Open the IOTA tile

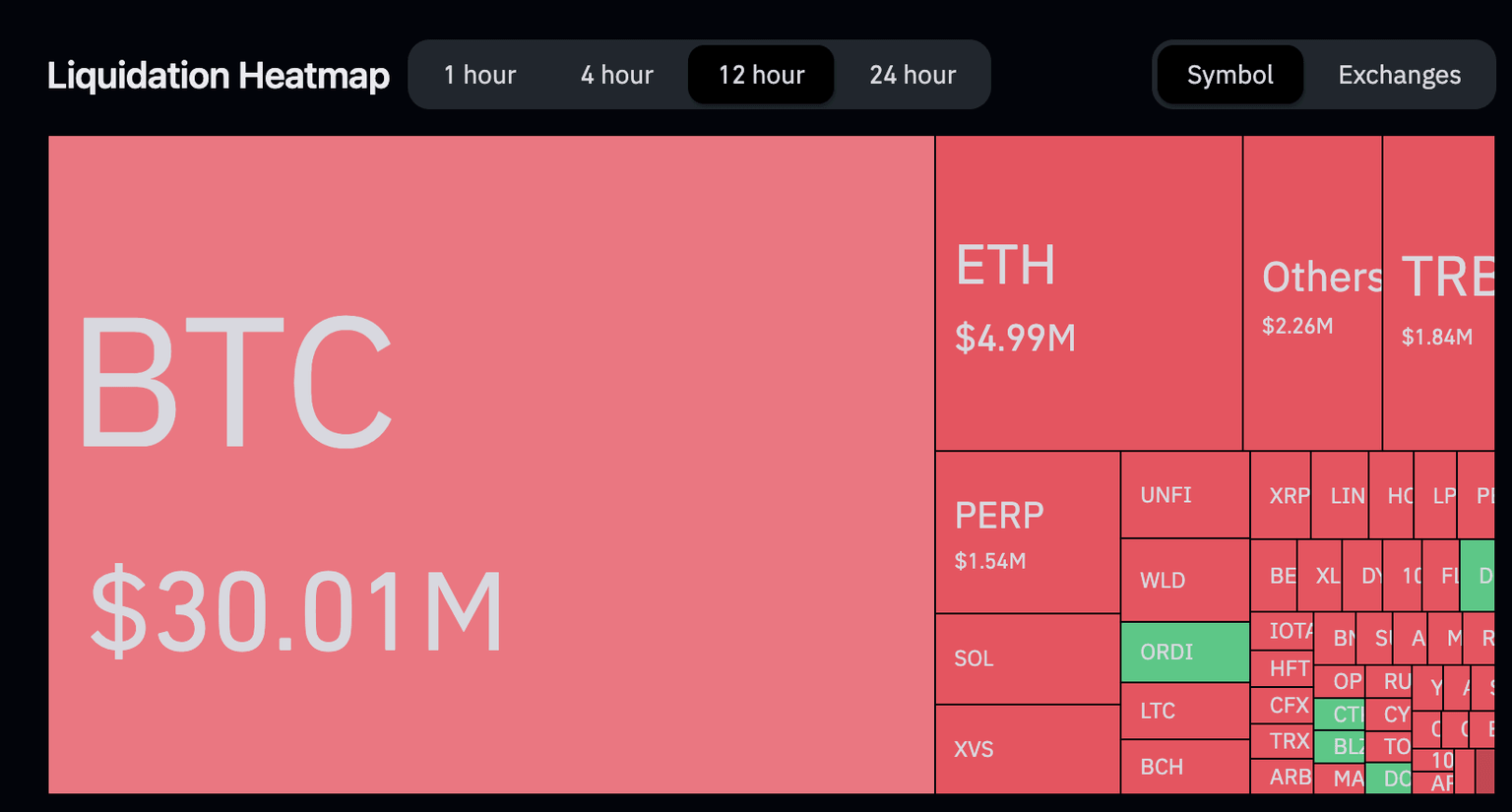point(1281,631)
